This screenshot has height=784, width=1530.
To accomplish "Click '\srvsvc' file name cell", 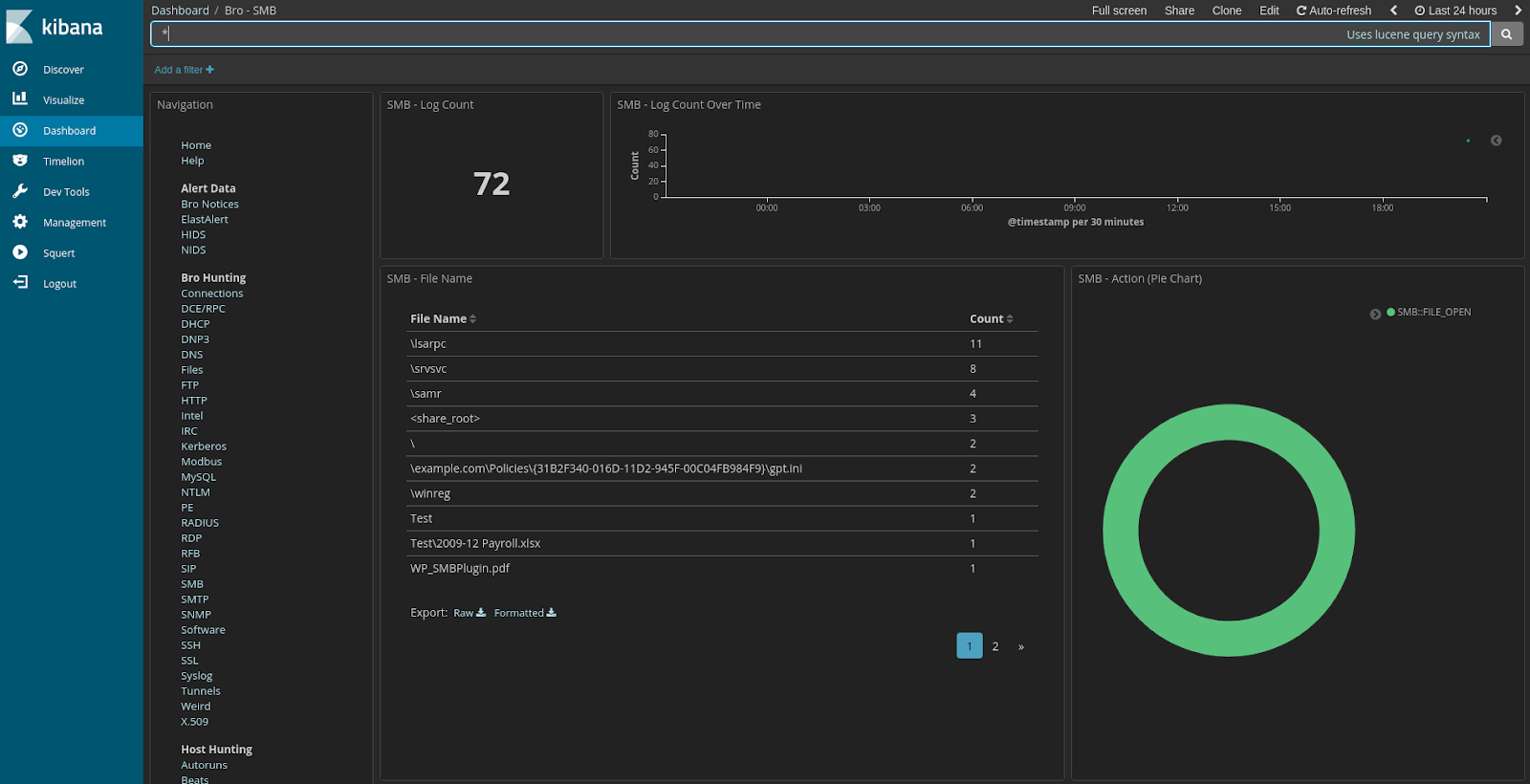I will (x=428, y=369).
